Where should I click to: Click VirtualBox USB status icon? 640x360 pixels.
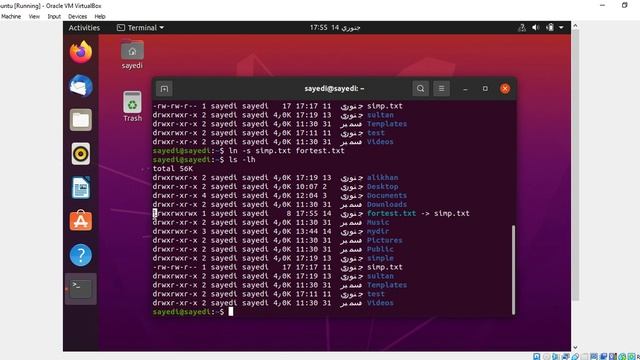coord(575,357)
